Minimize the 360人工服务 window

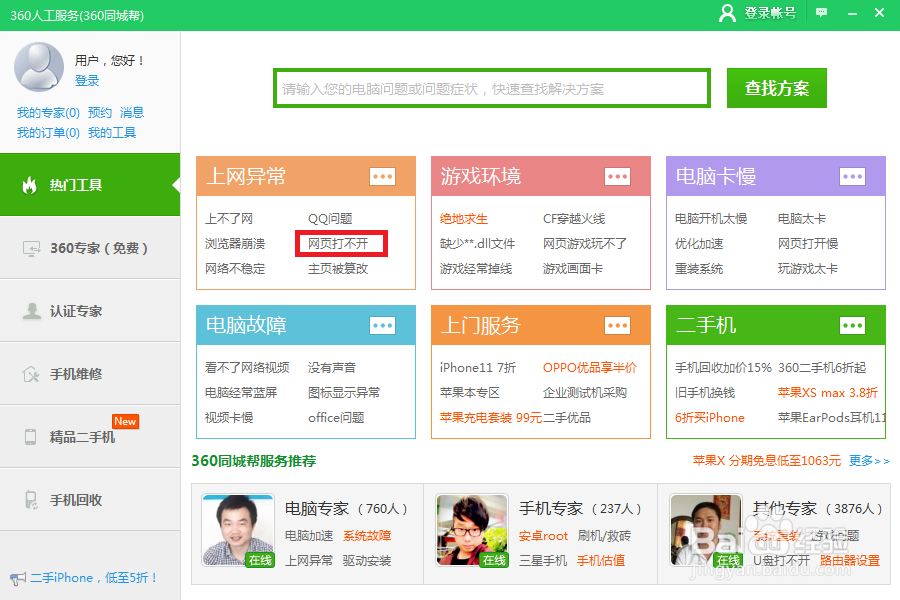click(x=852, y=13)
